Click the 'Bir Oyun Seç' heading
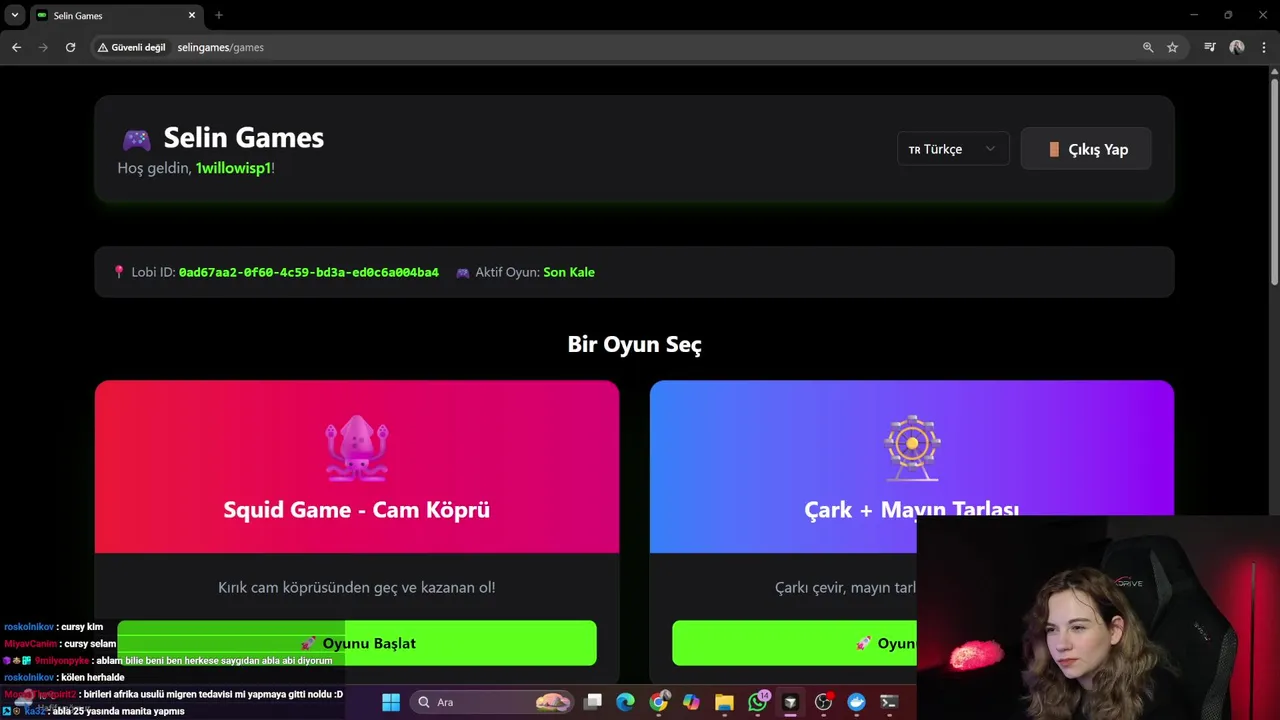1280x720 pixels. 635,344
